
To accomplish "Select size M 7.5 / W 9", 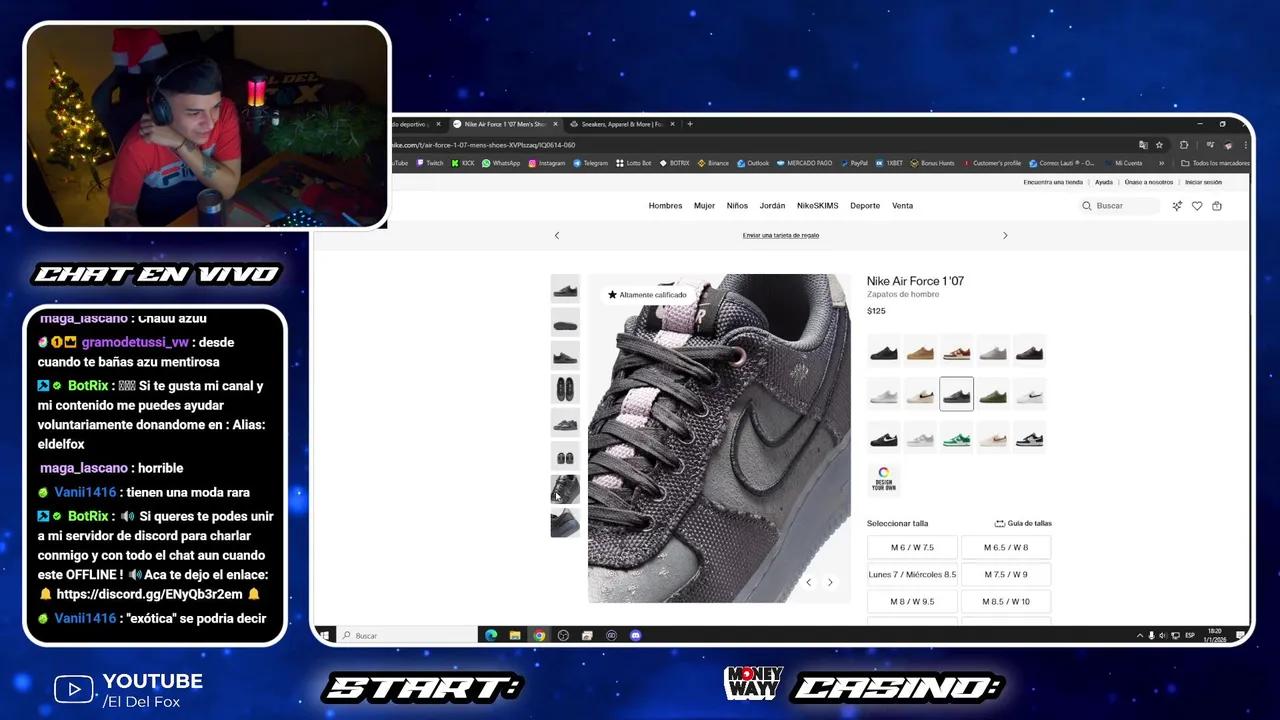I will click(1006, 574).
